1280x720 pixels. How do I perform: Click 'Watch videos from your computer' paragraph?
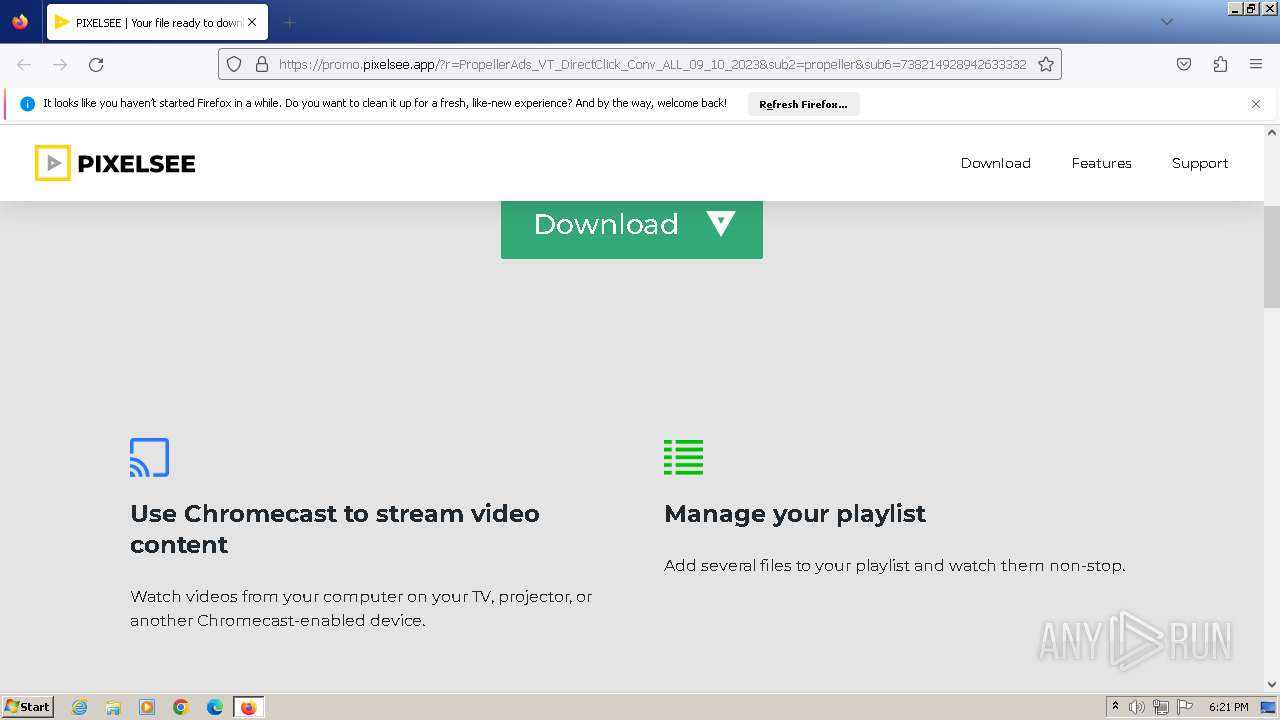[x=361, y=608]
